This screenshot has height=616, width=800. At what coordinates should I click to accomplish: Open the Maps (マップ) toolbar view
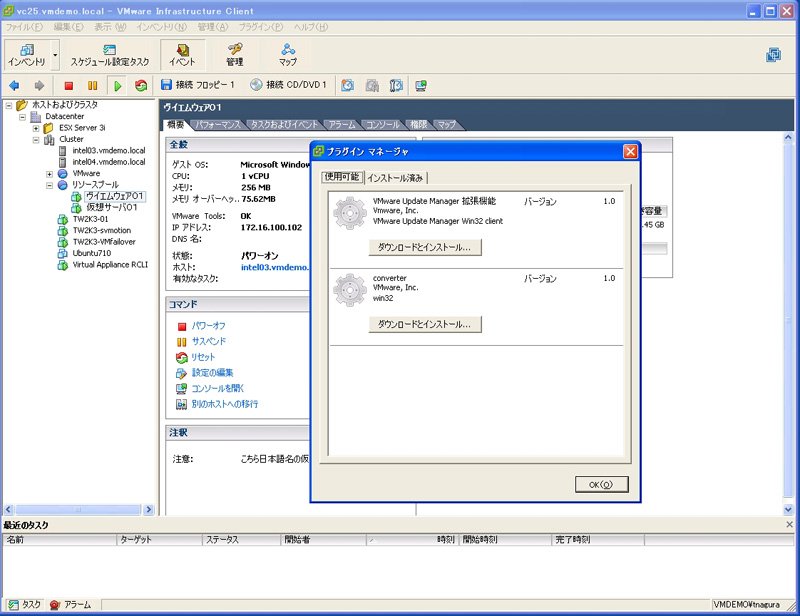[288, 55]
